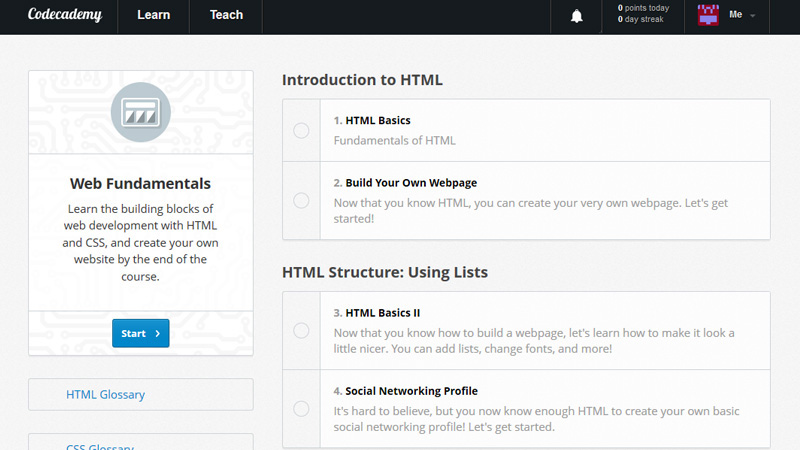The height and width of the screenshot is (450, 800).
Task: Select the Social Networking Profile circle
Action: (301, 409)
